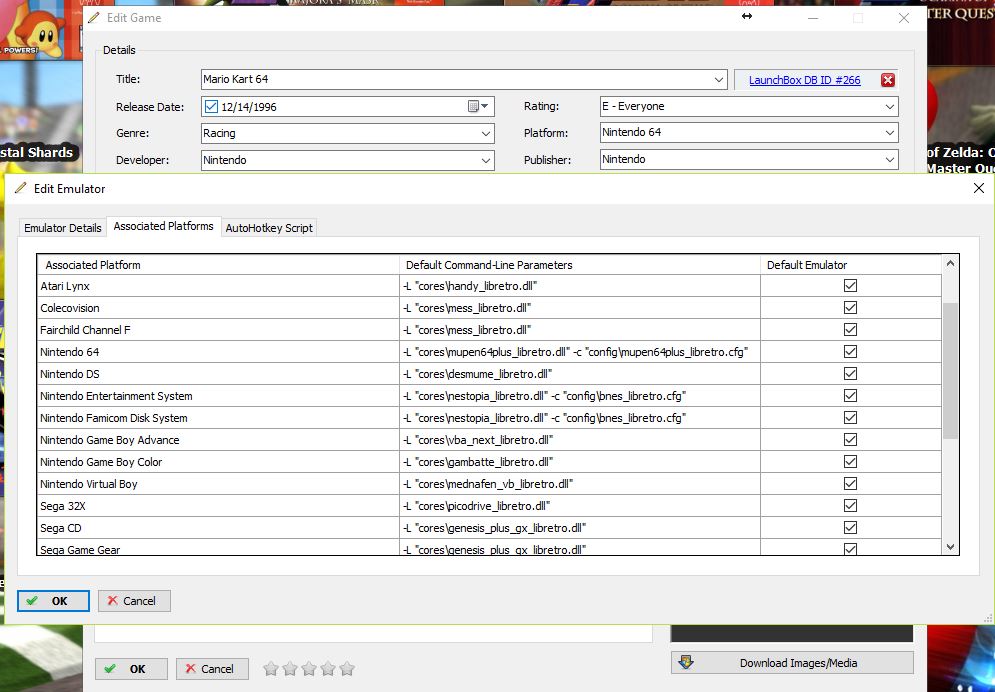Click the vba_next_libretro.dll parameters cell

tap(579, 440)
